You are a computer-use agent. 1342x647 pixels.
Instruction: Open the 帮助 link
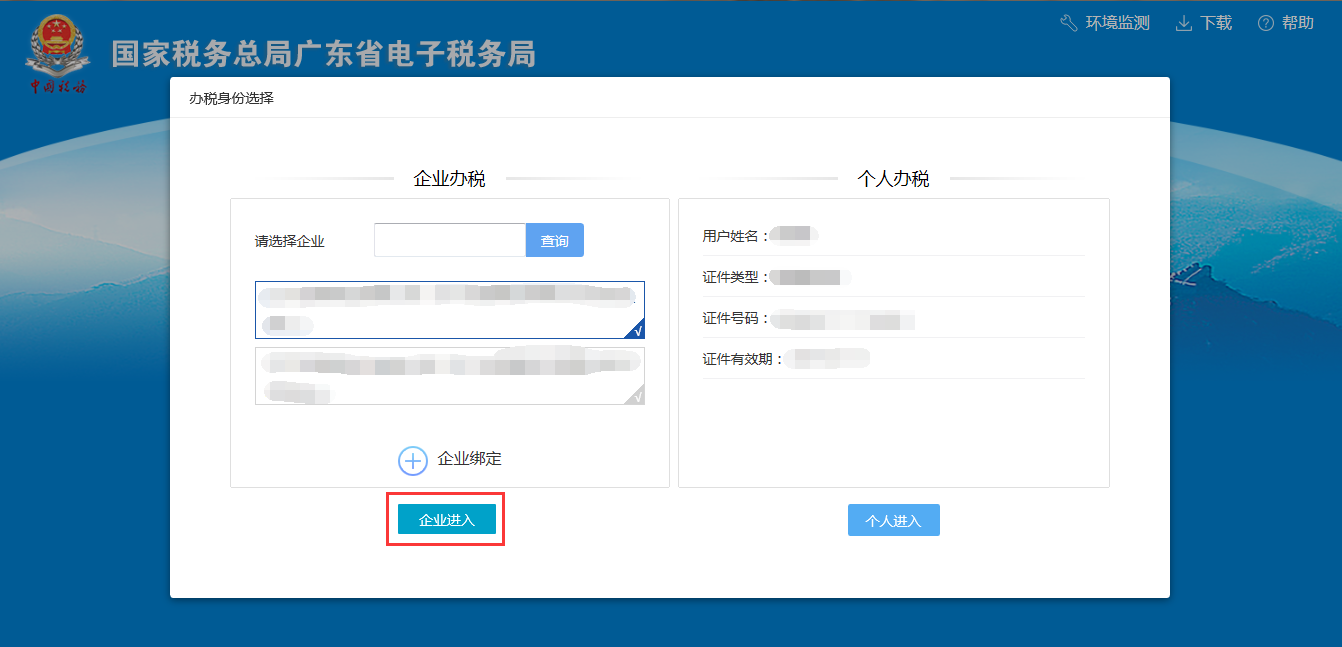pos(1297,22)
